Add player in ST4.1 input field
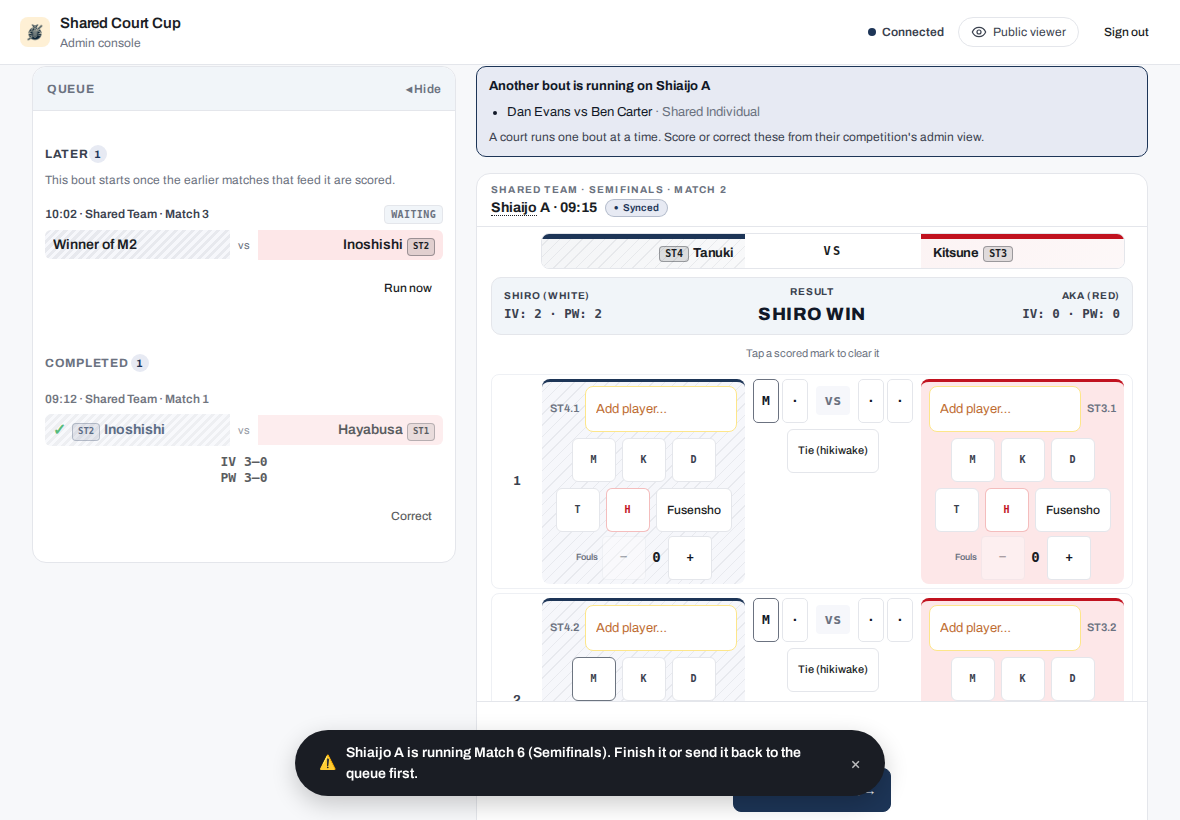The image size is (1180, 820). pos(661,408)
